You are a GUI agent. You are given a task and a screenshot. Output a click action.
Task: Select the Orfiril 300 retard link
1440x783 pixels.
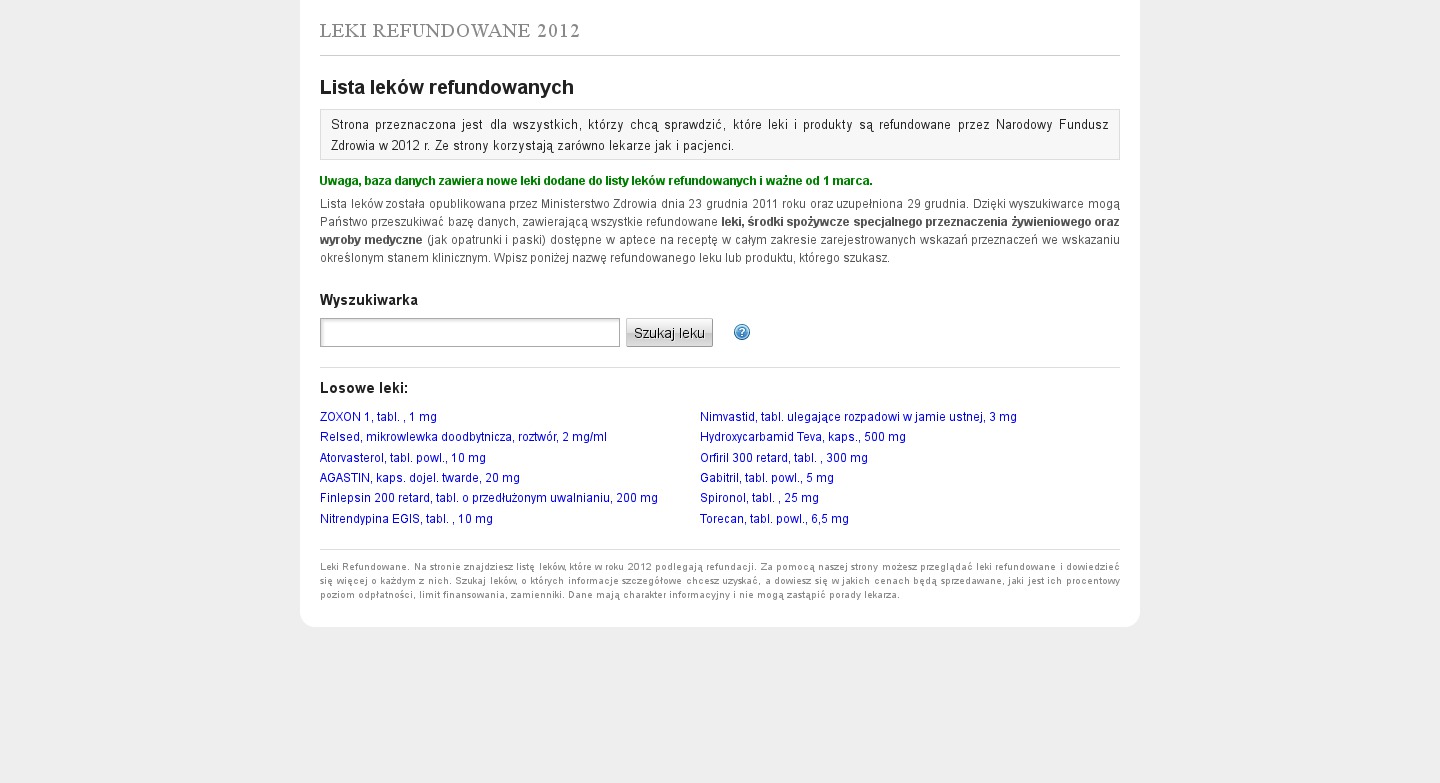coord(783,458)
